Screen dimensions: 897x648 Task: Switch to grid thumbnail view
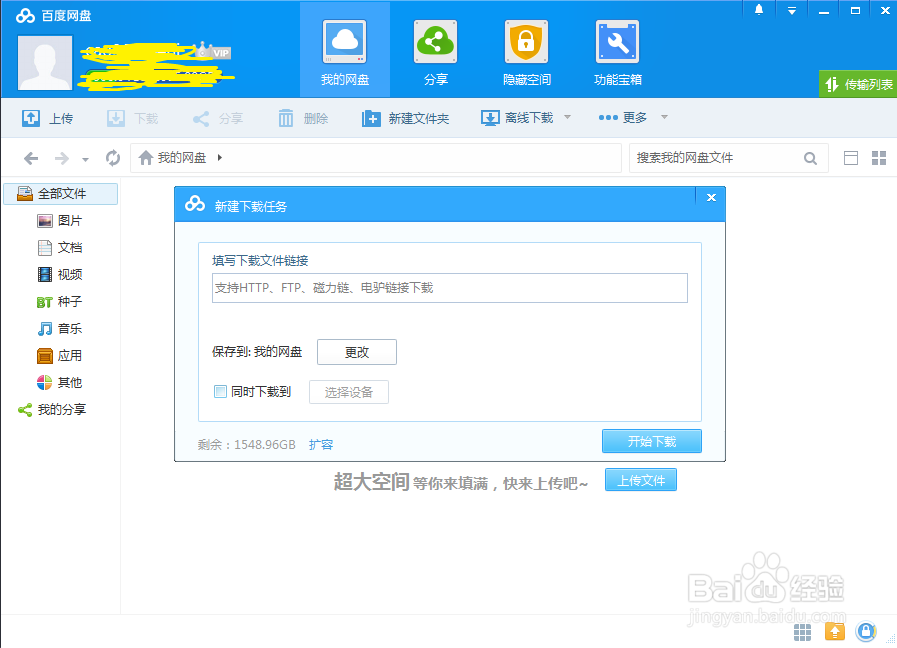pyautogui.click(x=879, y=158)
